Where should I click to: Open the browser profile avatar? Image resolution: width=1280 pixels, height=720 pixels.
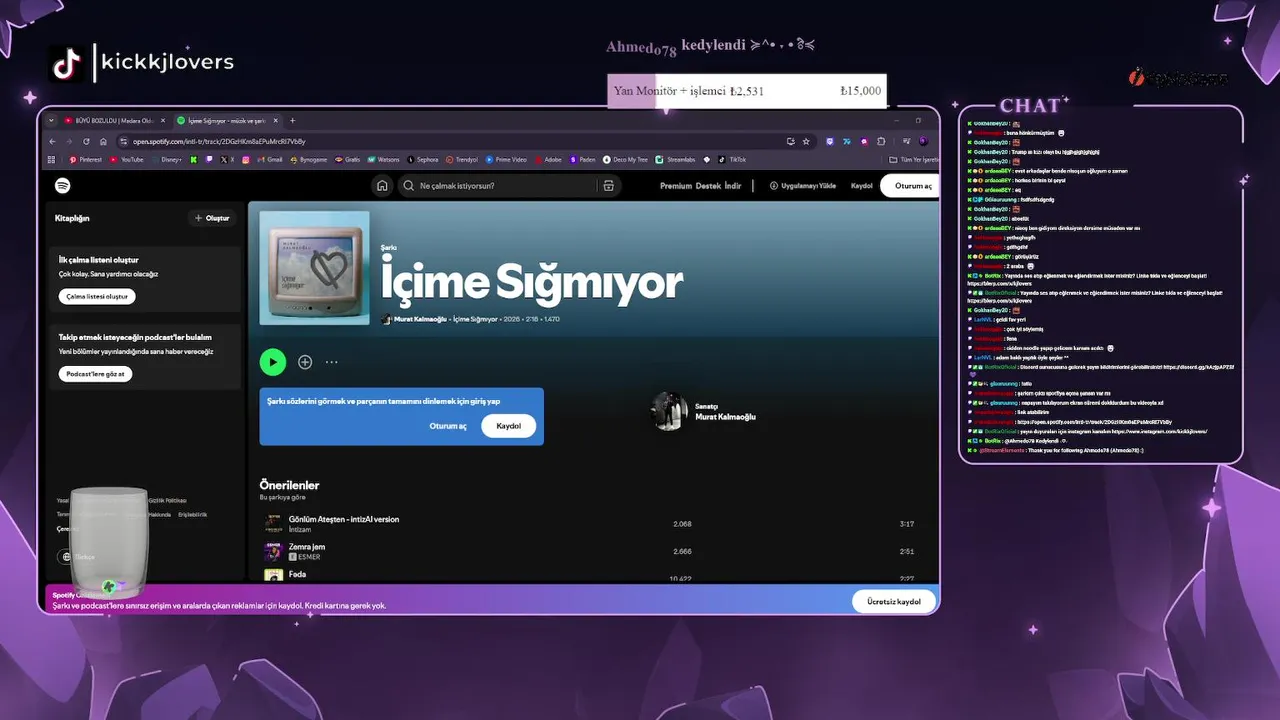click(924, 141)
